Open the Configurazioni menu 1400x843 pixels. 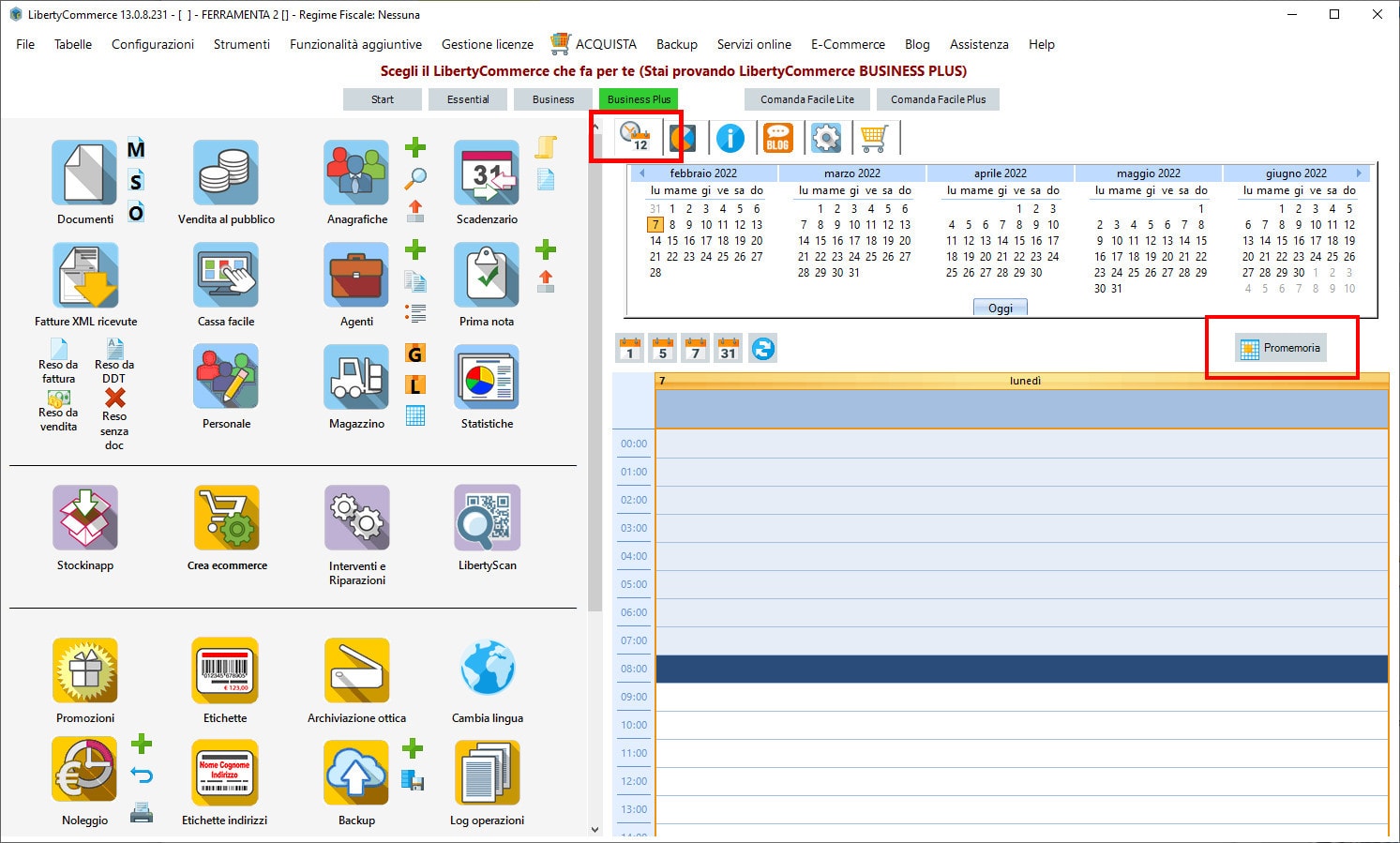153,44
